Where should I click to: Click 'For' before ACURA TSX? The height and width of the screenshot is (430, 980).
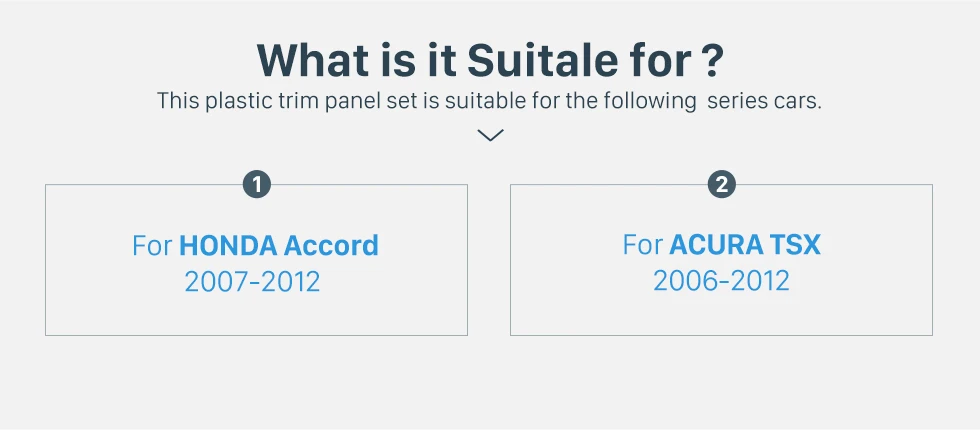tap(642, 245)
